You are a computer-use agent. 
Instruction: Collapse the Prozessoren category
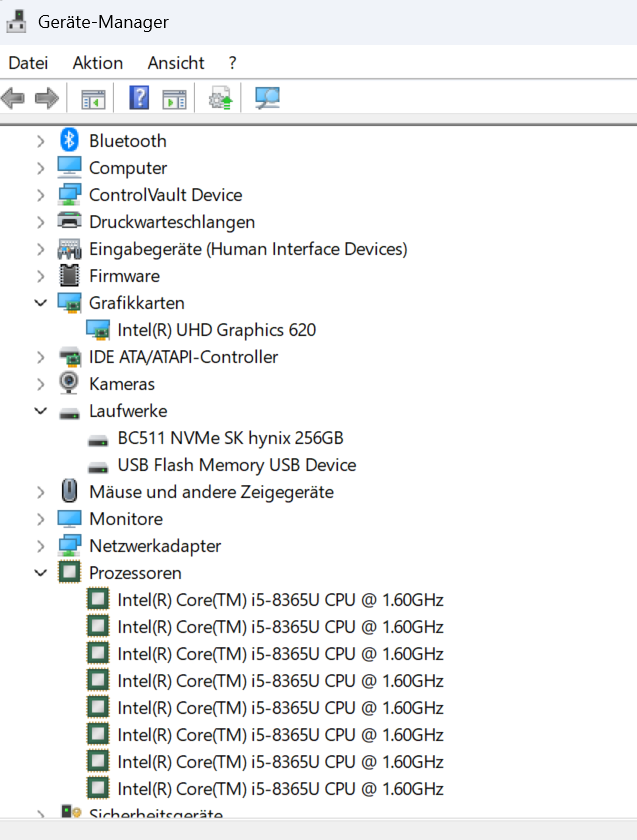[x=41, y=573]
